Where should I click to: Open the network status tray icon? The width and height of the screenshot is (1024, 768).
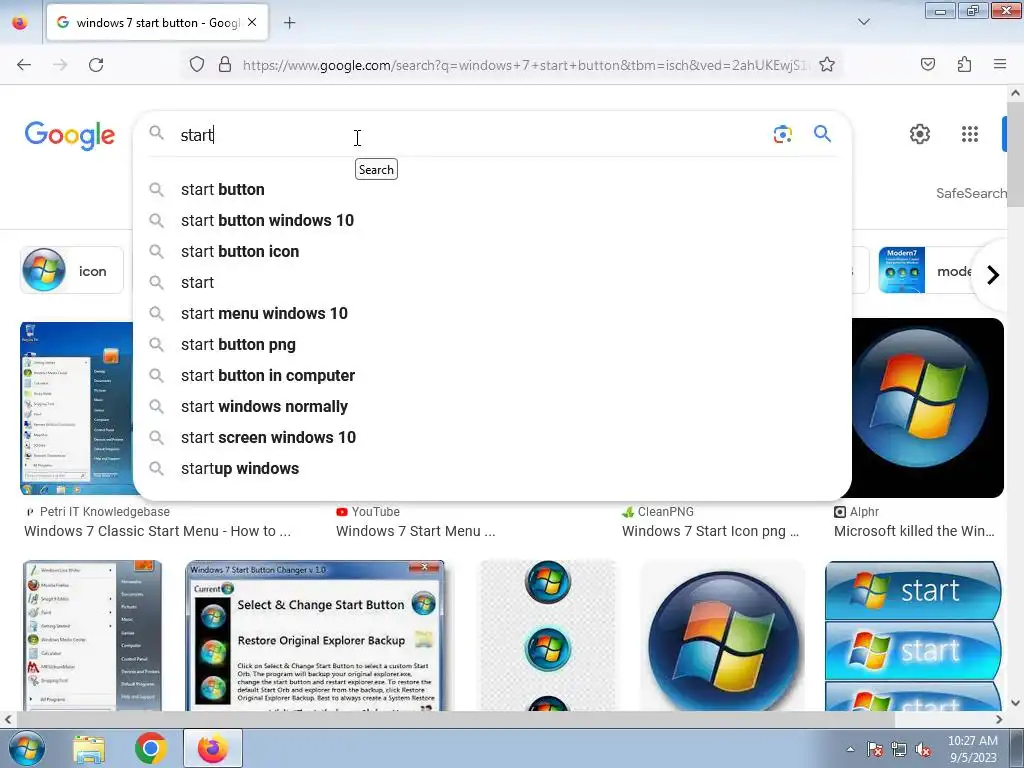(899, 749)
